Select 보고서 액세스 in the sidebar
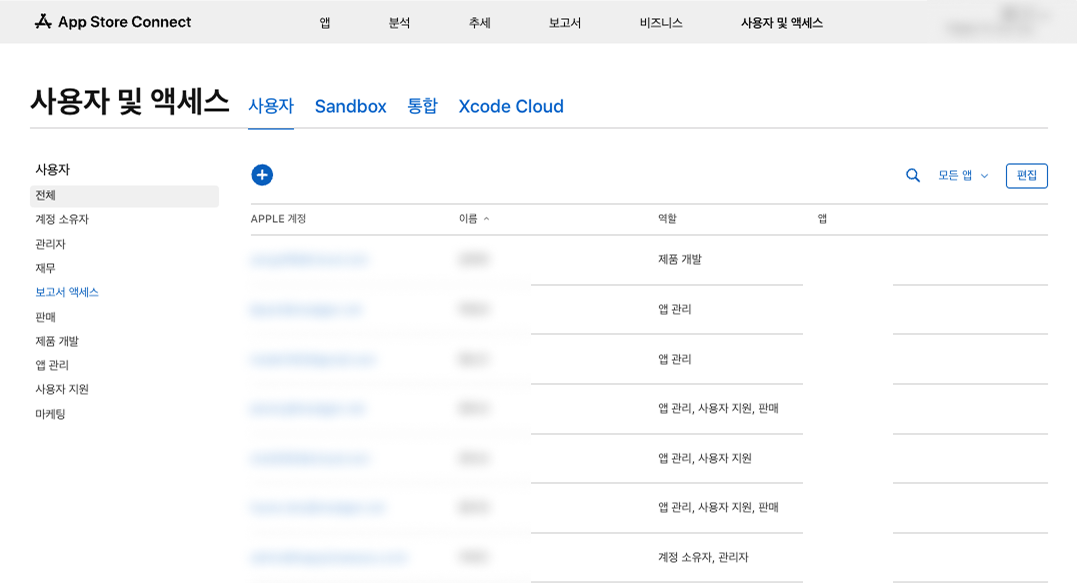 point(67,293)
